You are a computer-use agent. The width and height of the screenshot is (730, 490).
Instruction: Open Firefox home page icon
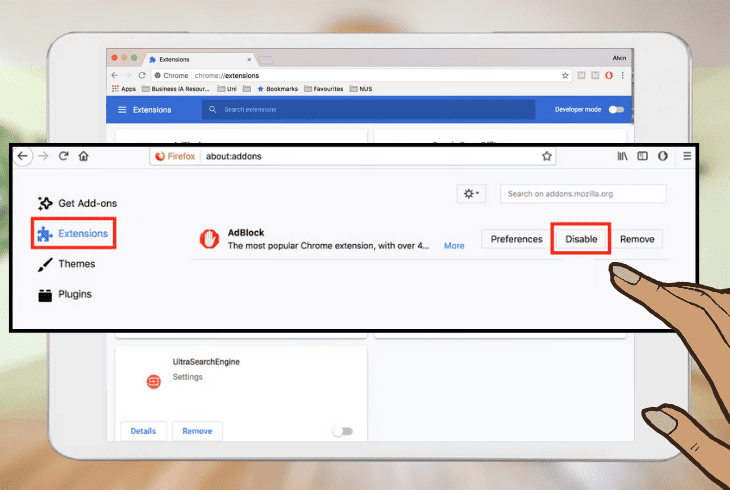83,156
